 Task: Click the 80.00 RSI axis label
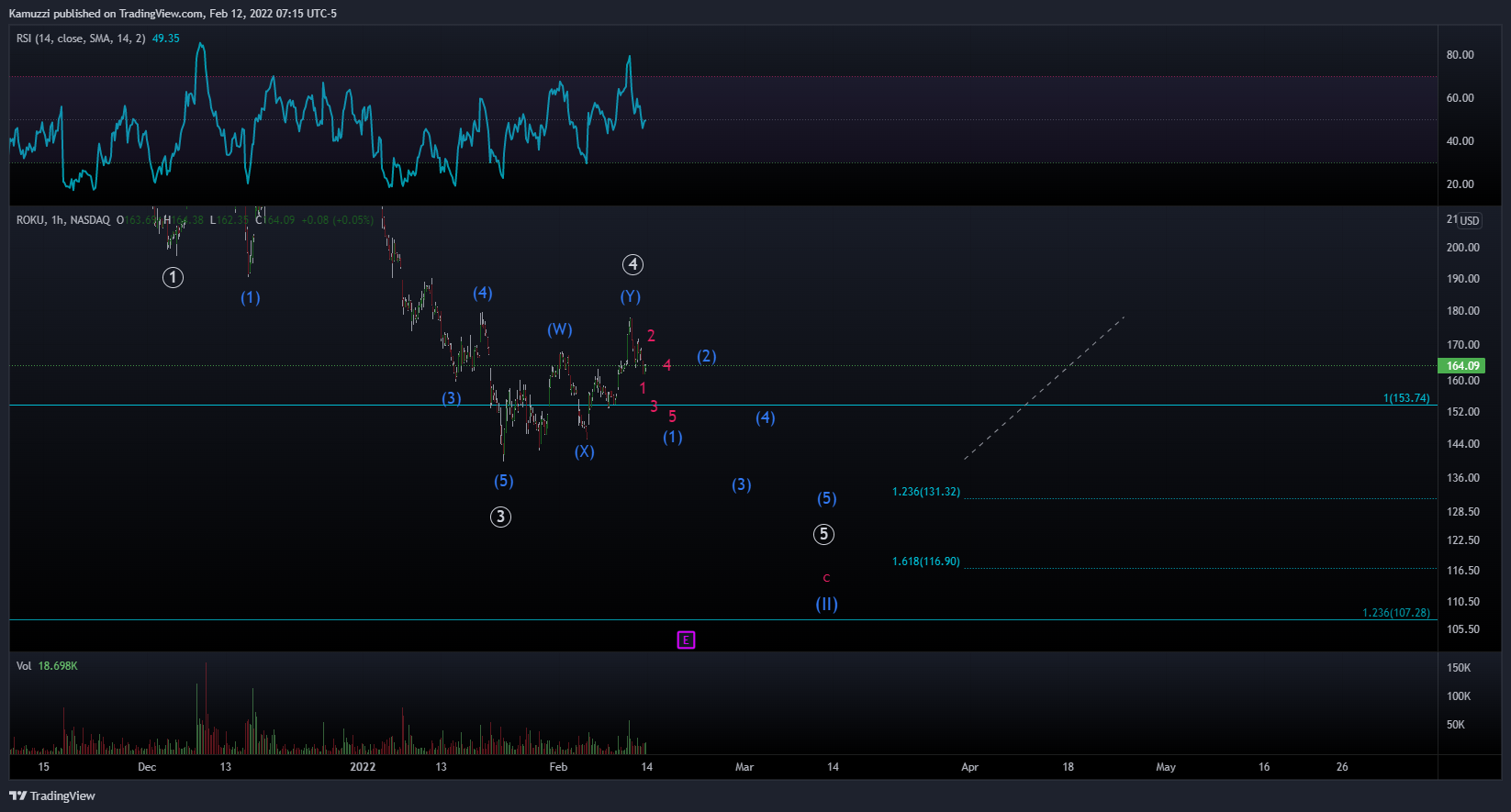pos(1460,55)
